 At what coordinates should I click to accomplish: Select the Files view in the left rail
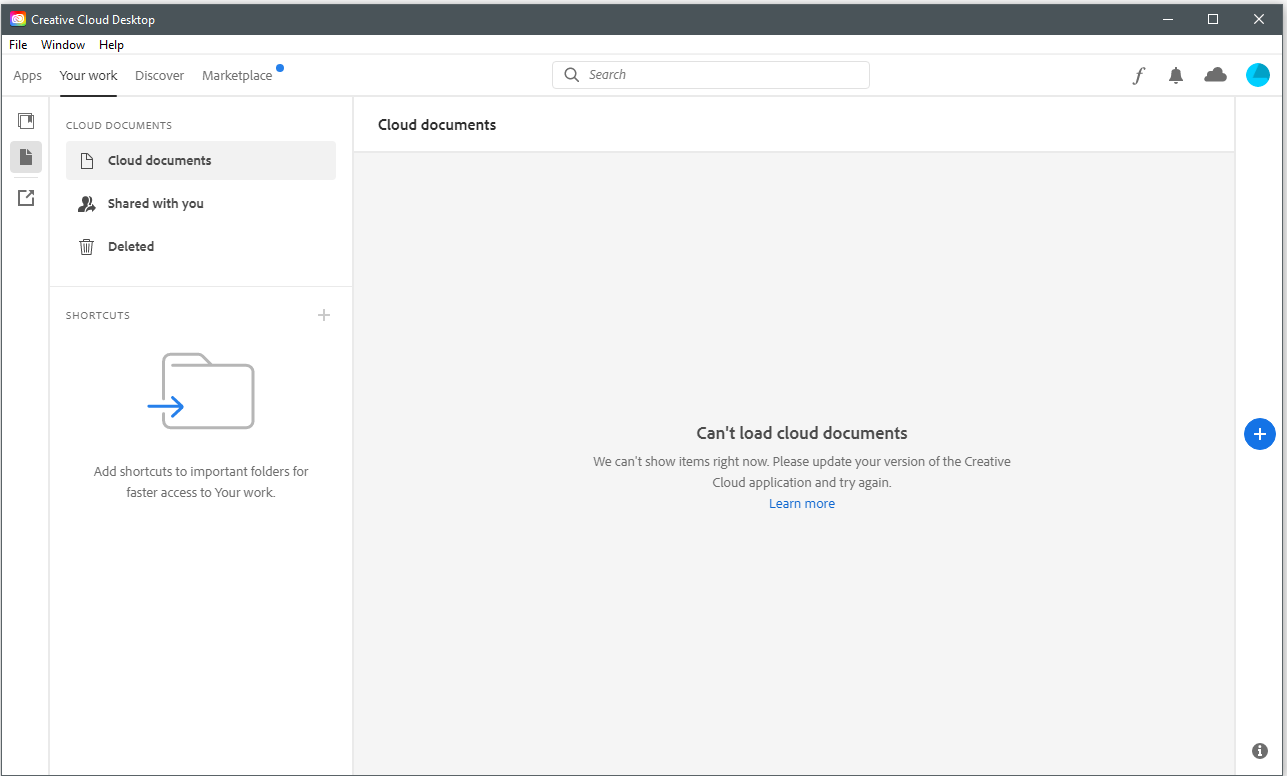click(x=25, y=157)
